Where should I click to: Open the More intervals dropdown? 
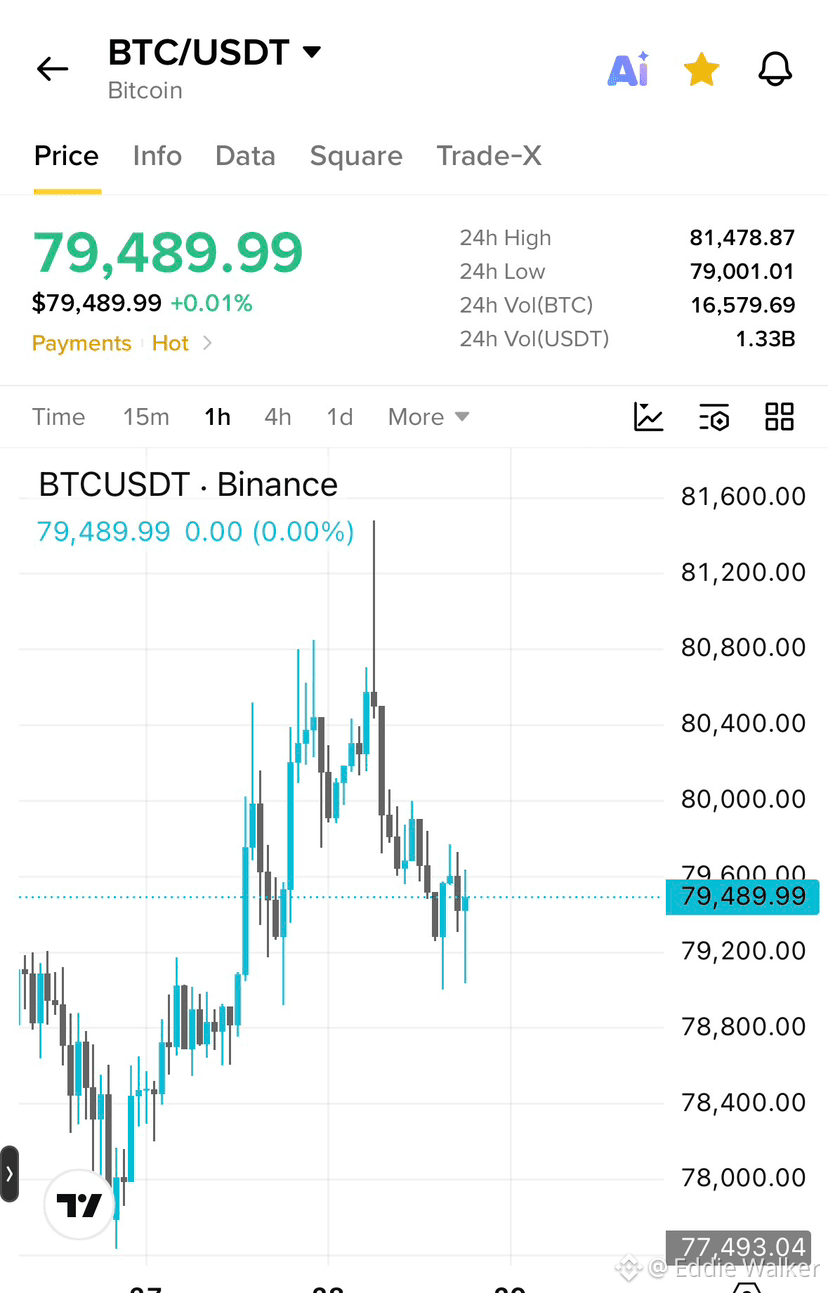tap(428, 417)
